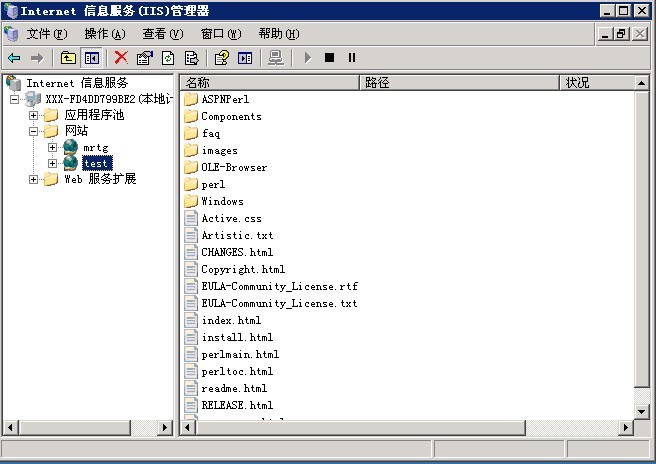Click the Back arrow toolbar icon
Screen dimensions: 656x464
click(14, 58)
